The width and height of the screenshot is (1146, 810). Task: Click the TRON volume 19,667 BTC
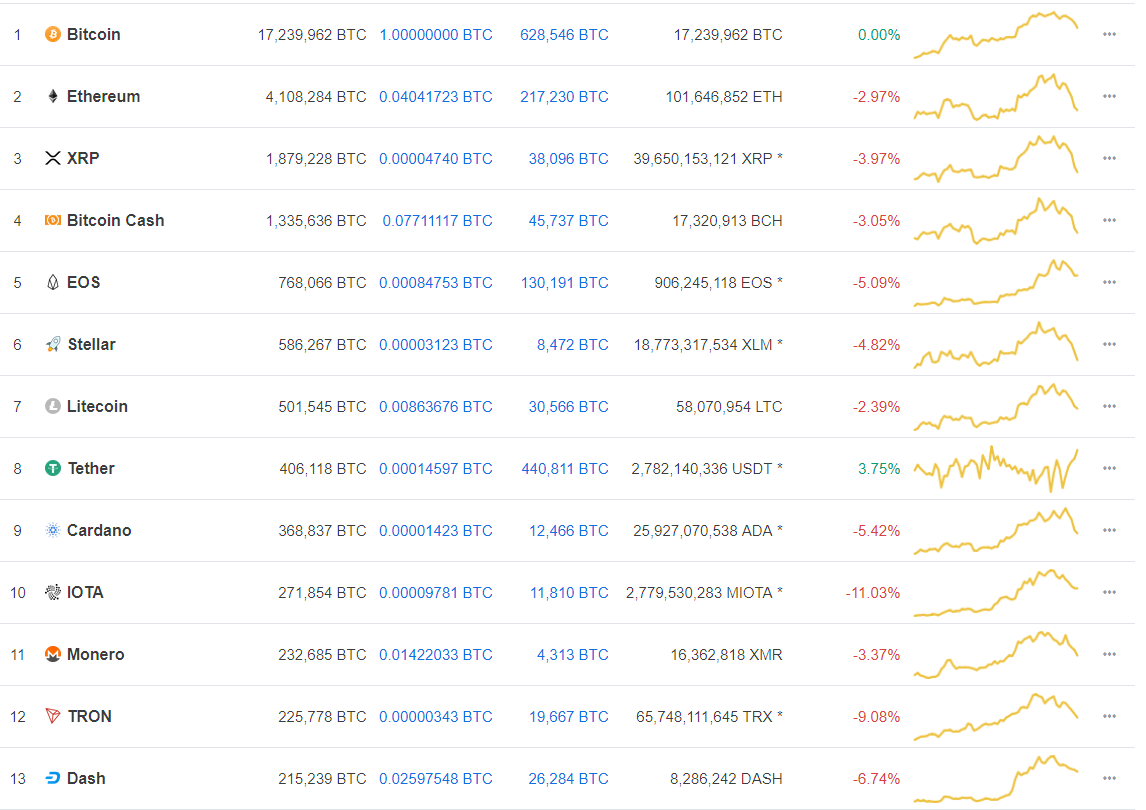pos(569,716)
